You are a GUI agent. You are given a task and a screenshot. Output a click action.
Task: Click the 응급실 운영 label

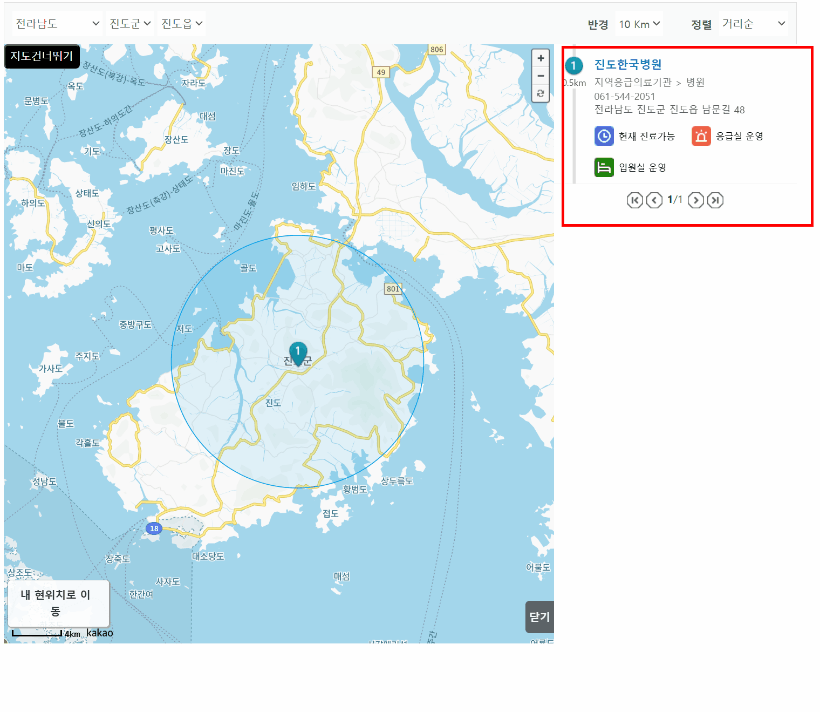tap(739, 136)
